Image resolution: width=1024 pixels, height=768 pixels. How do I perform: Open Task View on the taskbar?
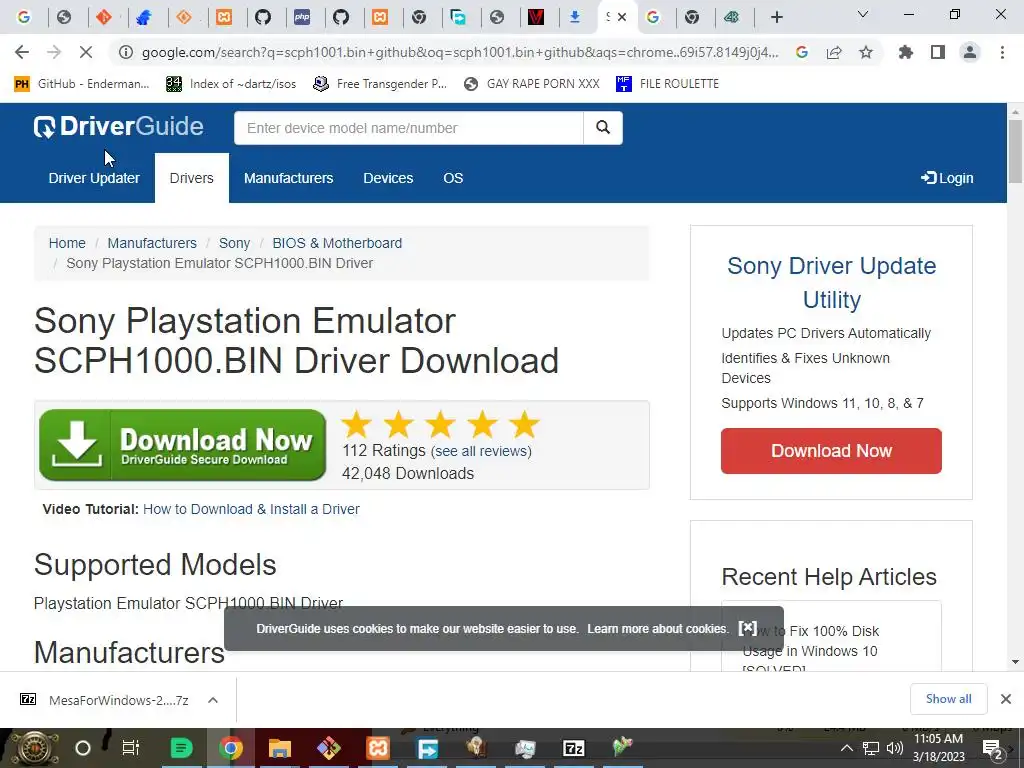131,748
